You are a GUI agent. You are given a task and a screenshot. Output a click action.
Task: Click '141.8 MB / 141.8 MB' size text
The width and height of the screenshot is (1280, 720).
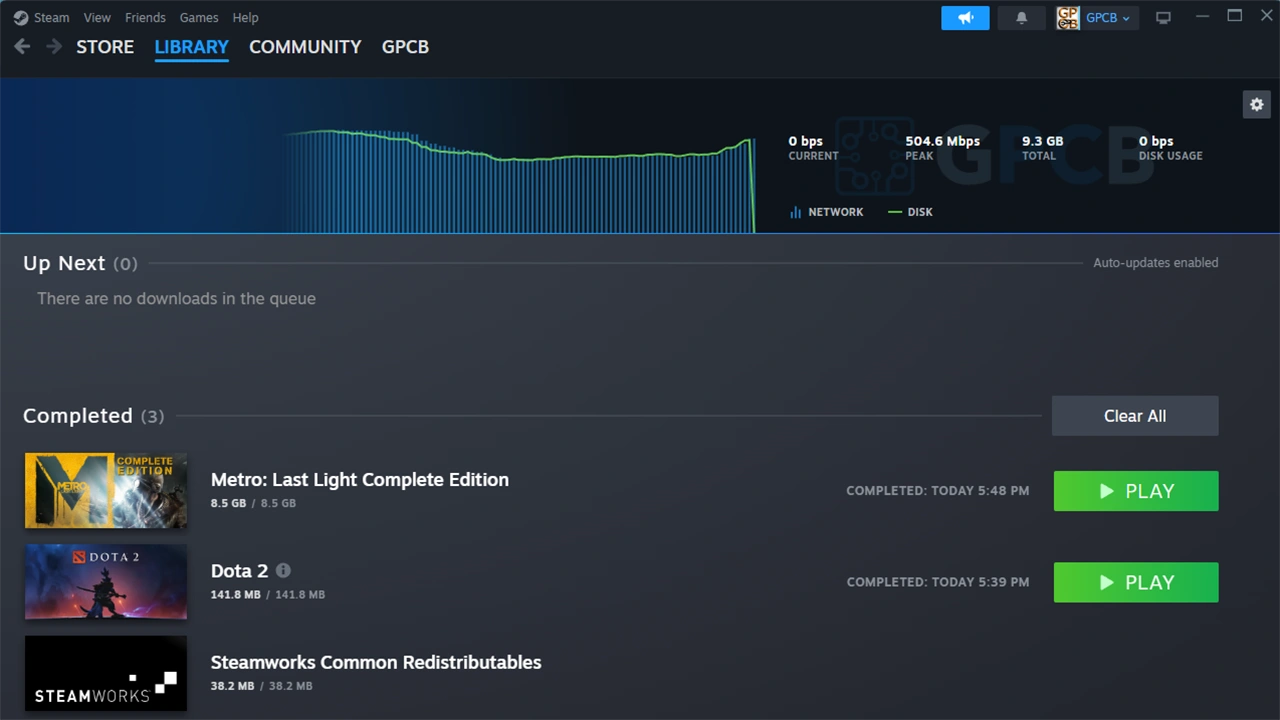(x=268, y=594)
